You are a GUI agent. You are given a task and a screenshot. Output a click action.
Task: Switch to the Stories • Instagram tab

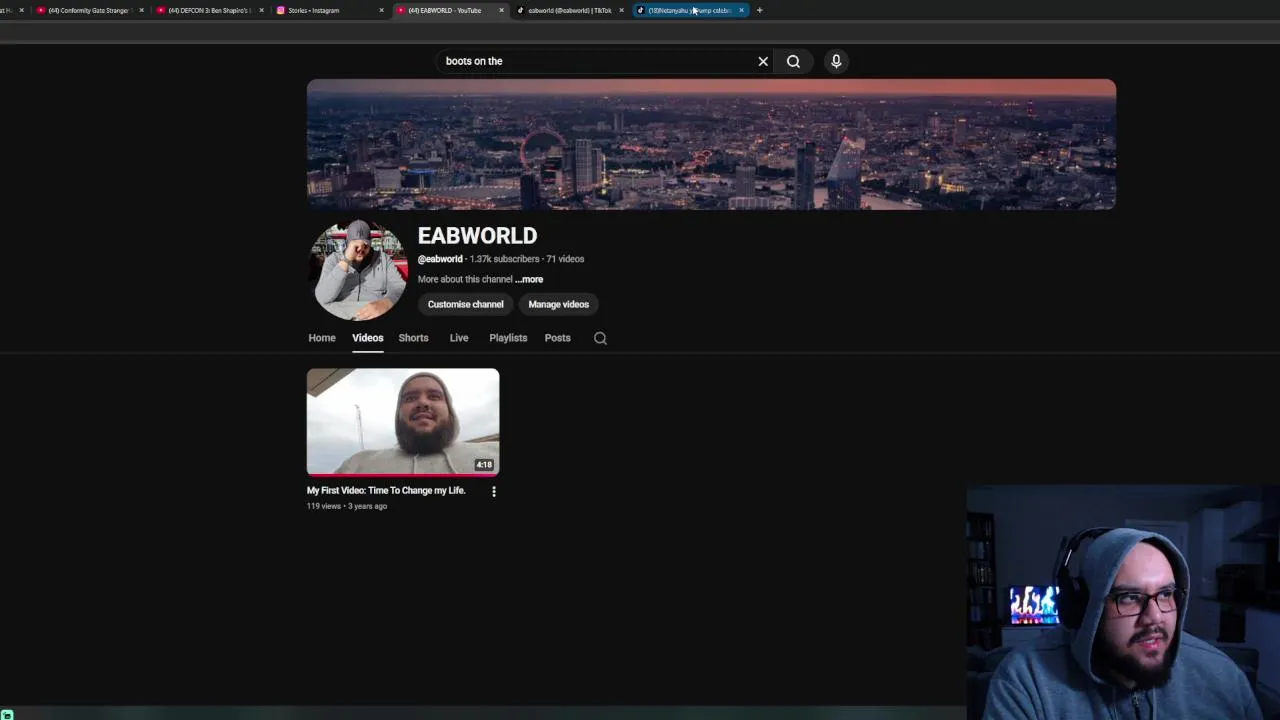coord(328,10)
